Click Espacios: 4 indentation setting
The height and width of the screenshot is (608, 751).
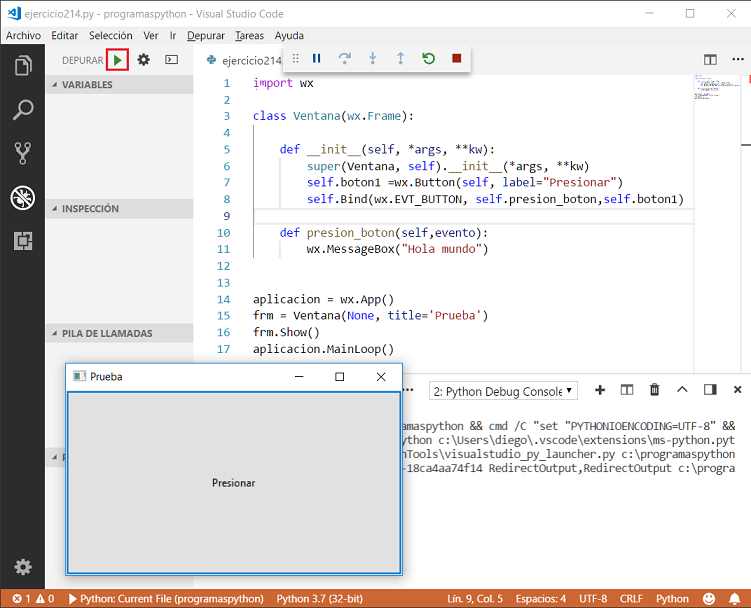(x=540, y=598)
